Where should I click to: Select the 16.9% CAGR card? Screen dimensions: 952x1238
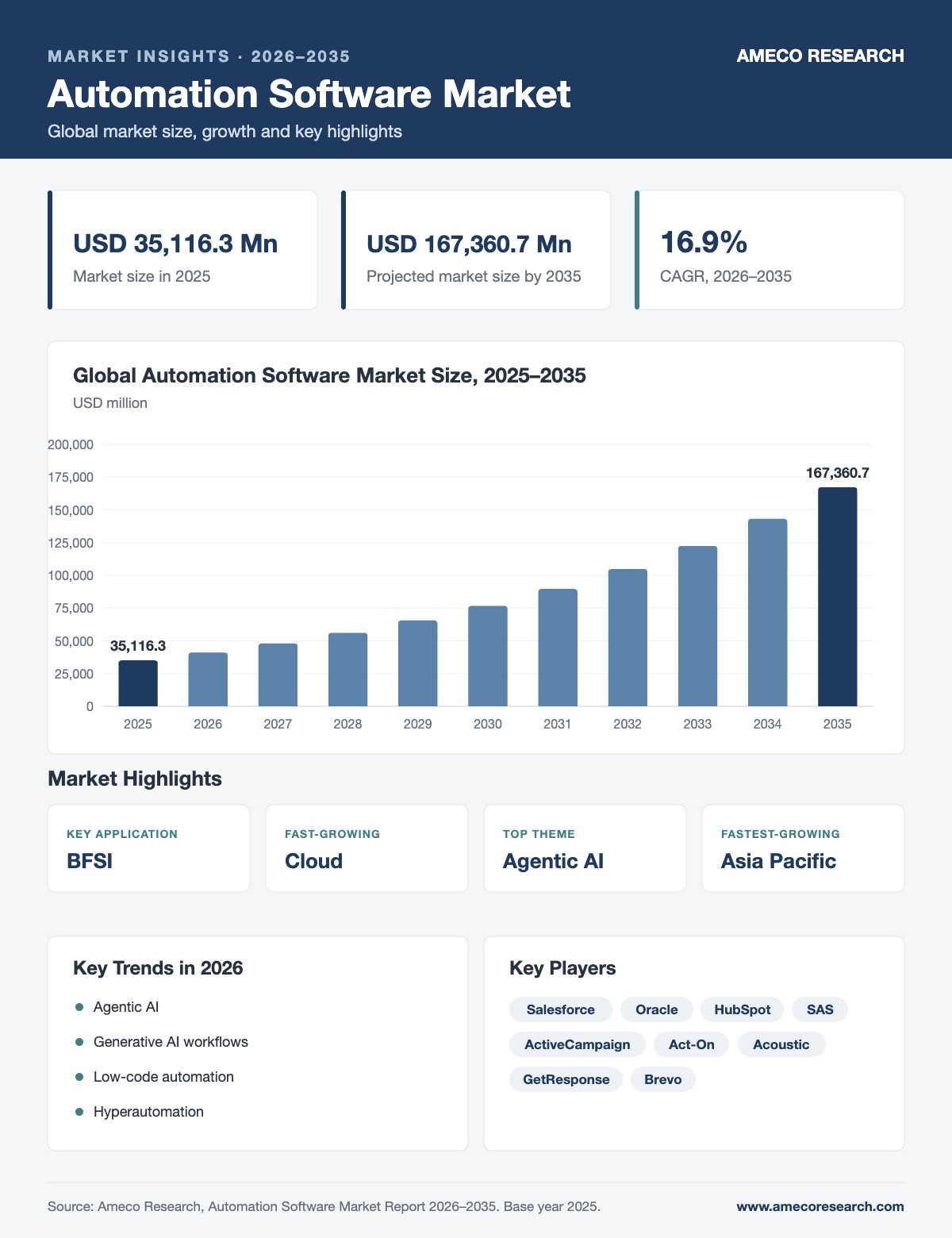coord(770,250)
